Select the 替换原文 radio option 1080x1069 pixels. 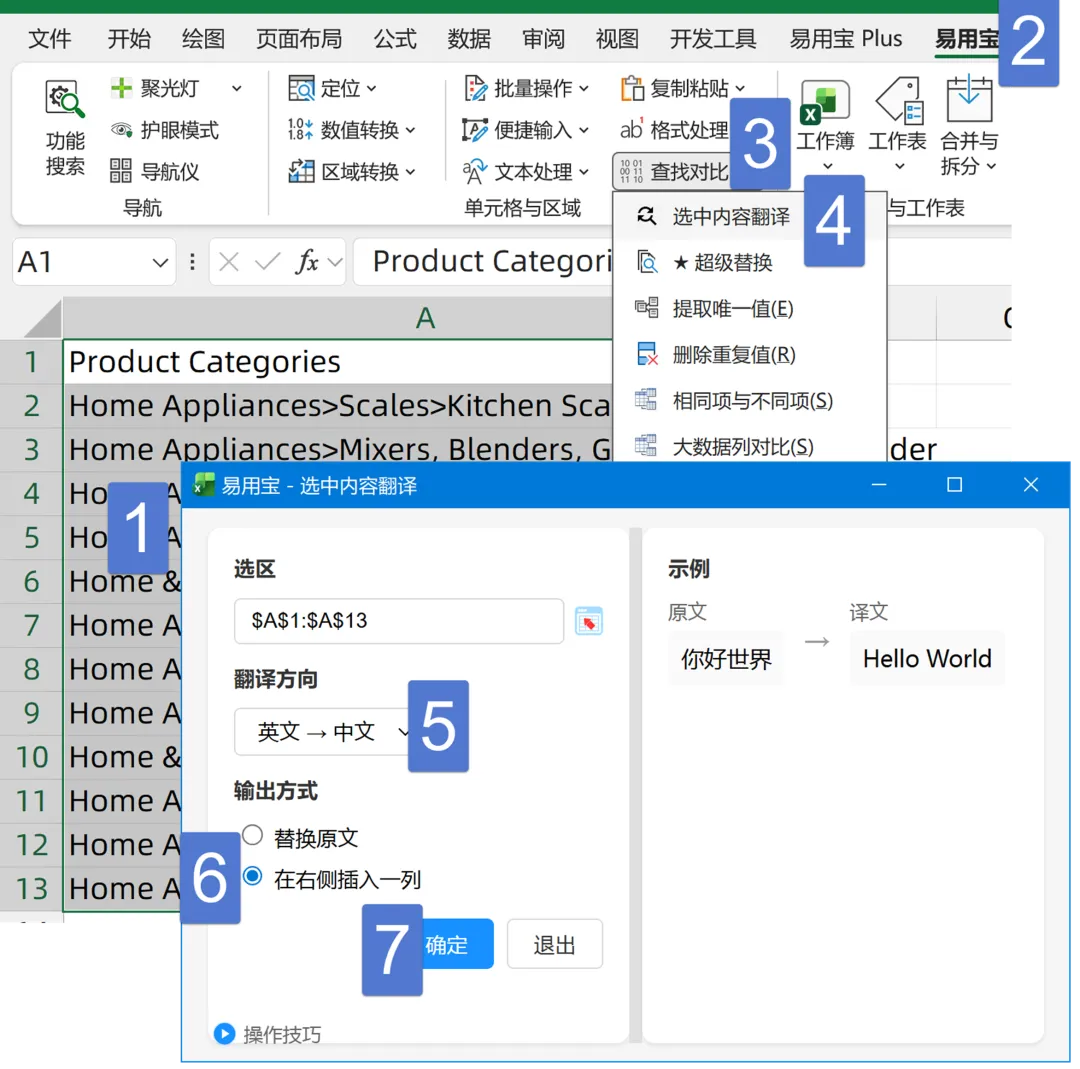tap(253, 836)
